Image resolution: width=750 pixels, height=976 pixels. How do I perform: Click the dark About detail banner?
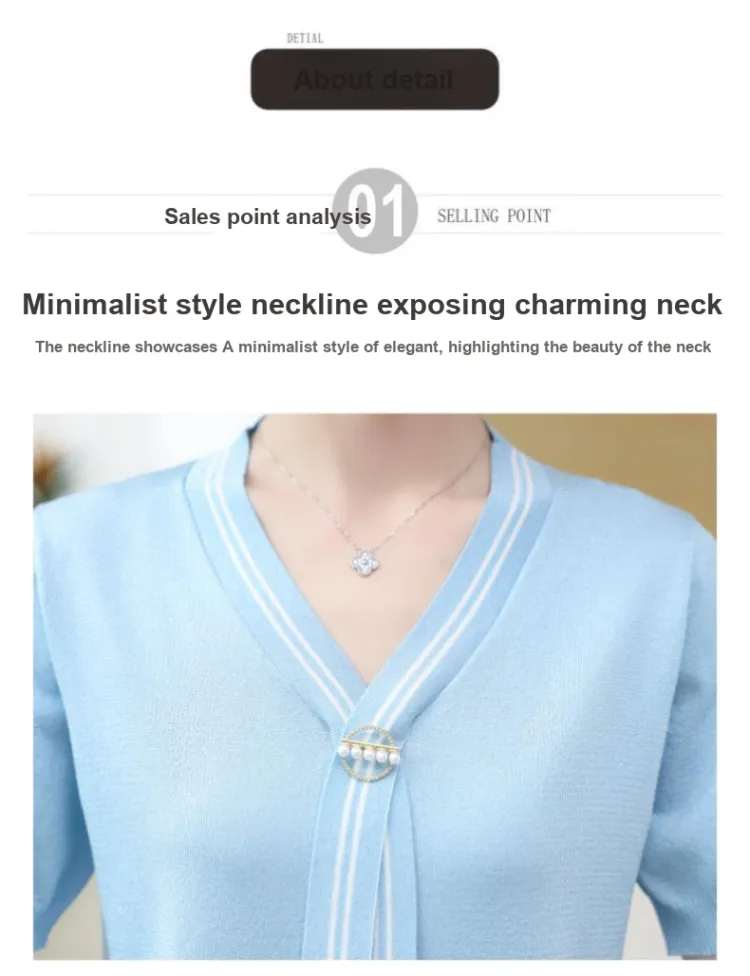[x=375, y=79]
